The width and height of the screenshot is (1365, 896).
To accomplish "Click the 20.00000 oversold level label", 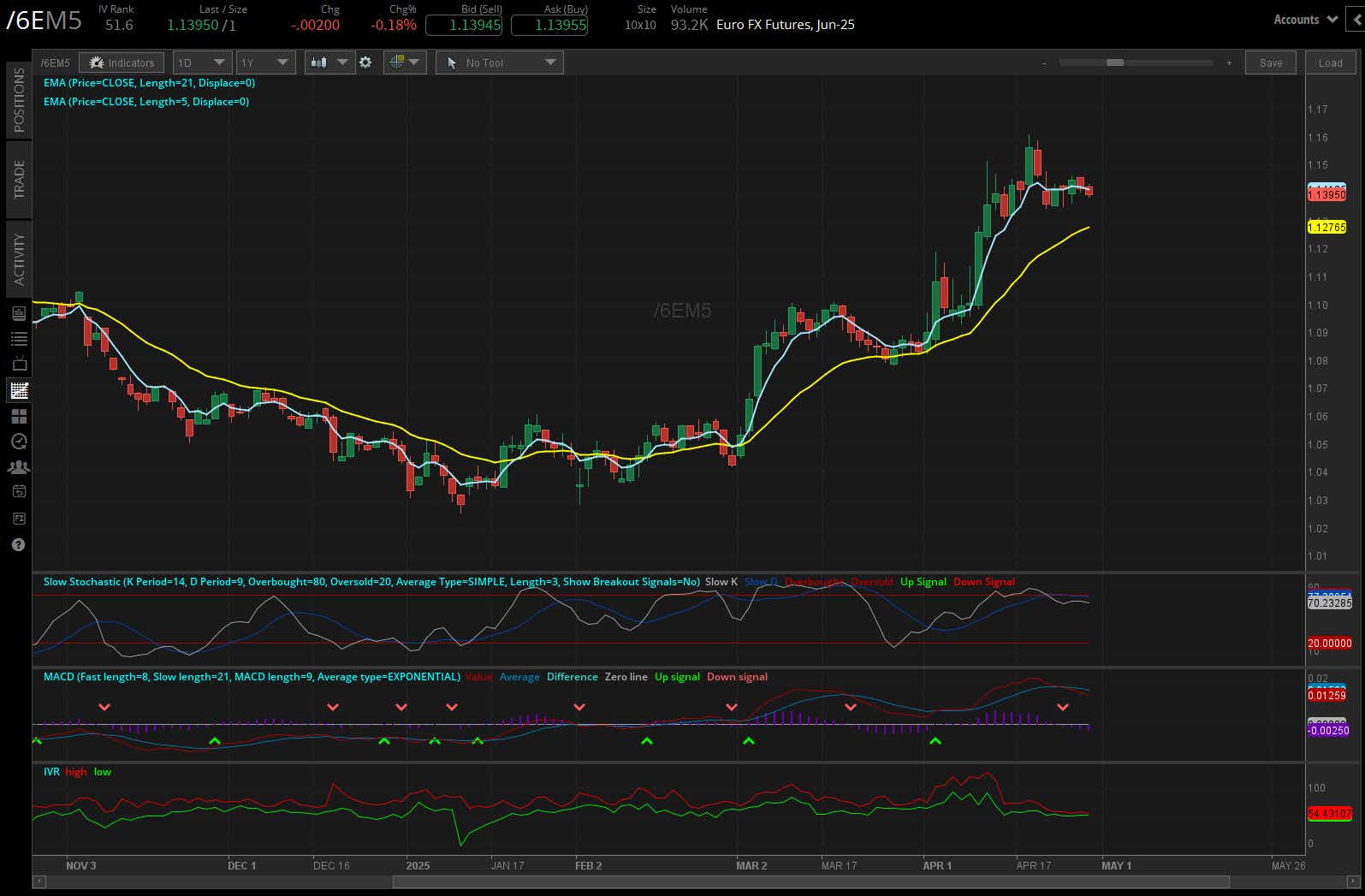I will pyautogui.click(x=1330, y=644).
